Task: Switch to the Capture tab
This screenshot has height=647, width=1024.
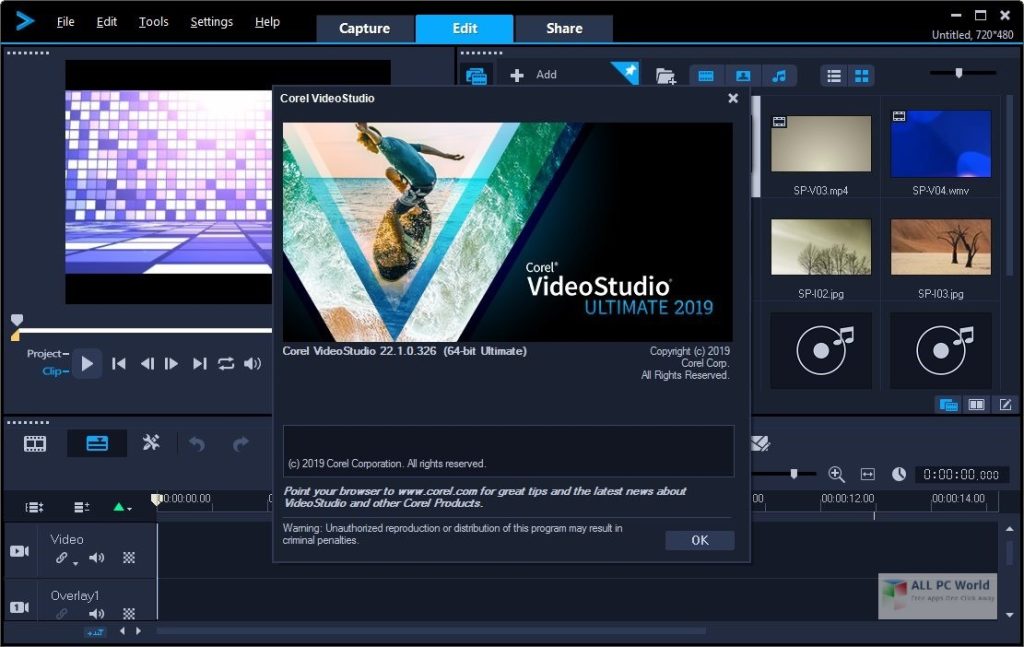Action: 364,28
